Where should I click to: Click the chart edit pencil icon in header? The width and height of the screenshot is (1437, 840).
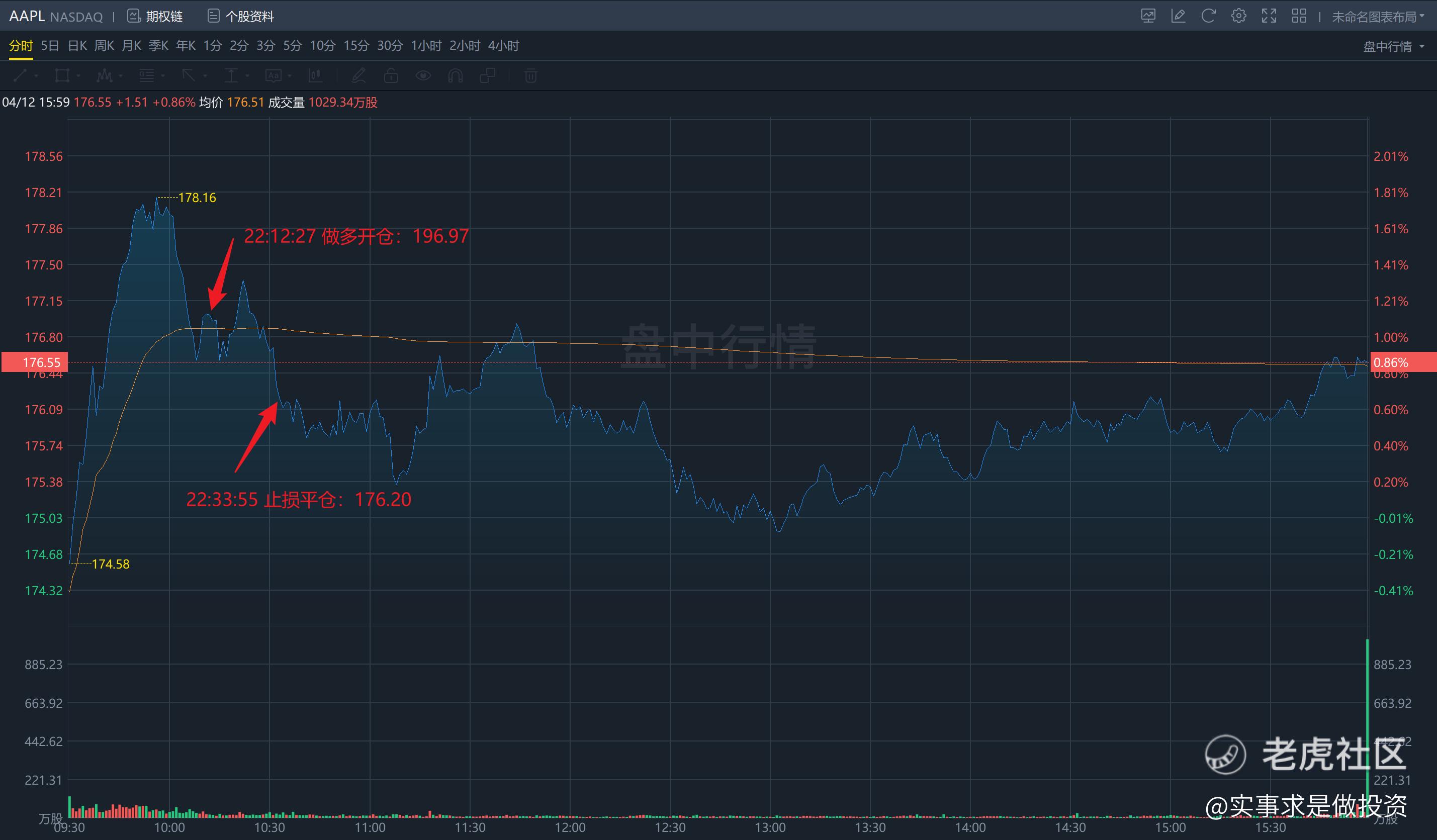pos(1178,16)
